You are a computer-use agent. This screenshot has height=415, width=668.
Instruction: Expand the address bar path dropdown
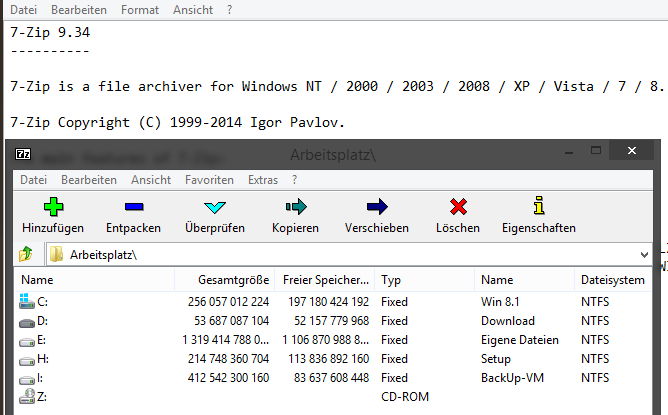coord(644,255)
